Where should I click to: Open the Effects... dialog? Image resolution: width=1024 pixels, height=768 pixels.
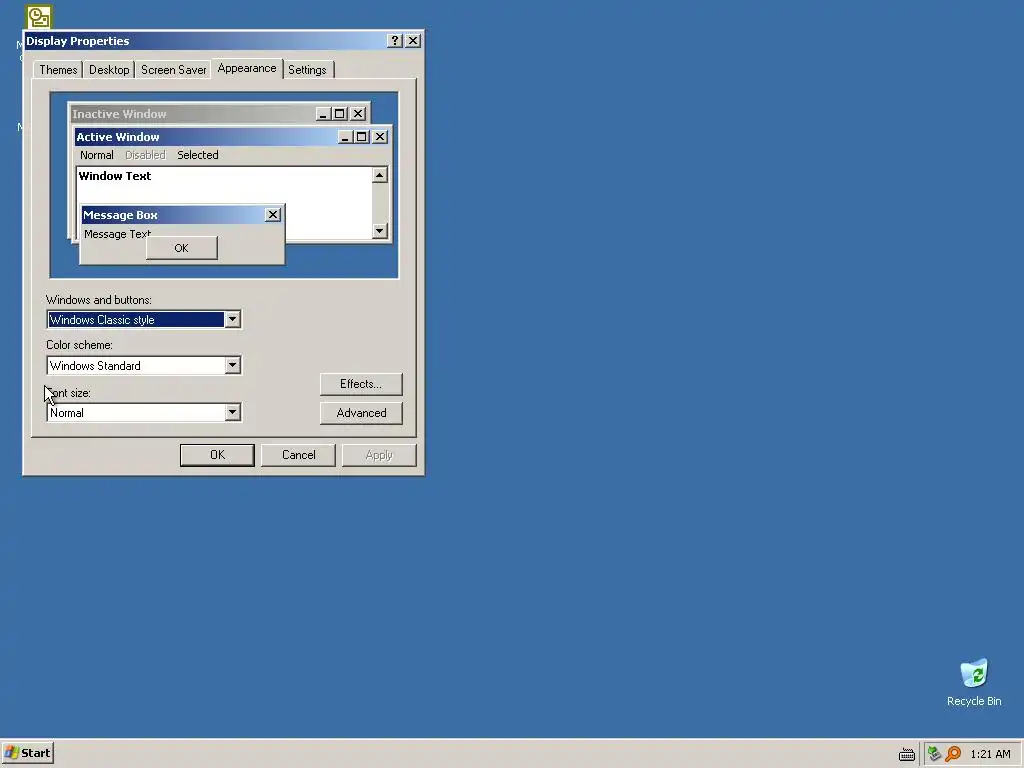361,384
